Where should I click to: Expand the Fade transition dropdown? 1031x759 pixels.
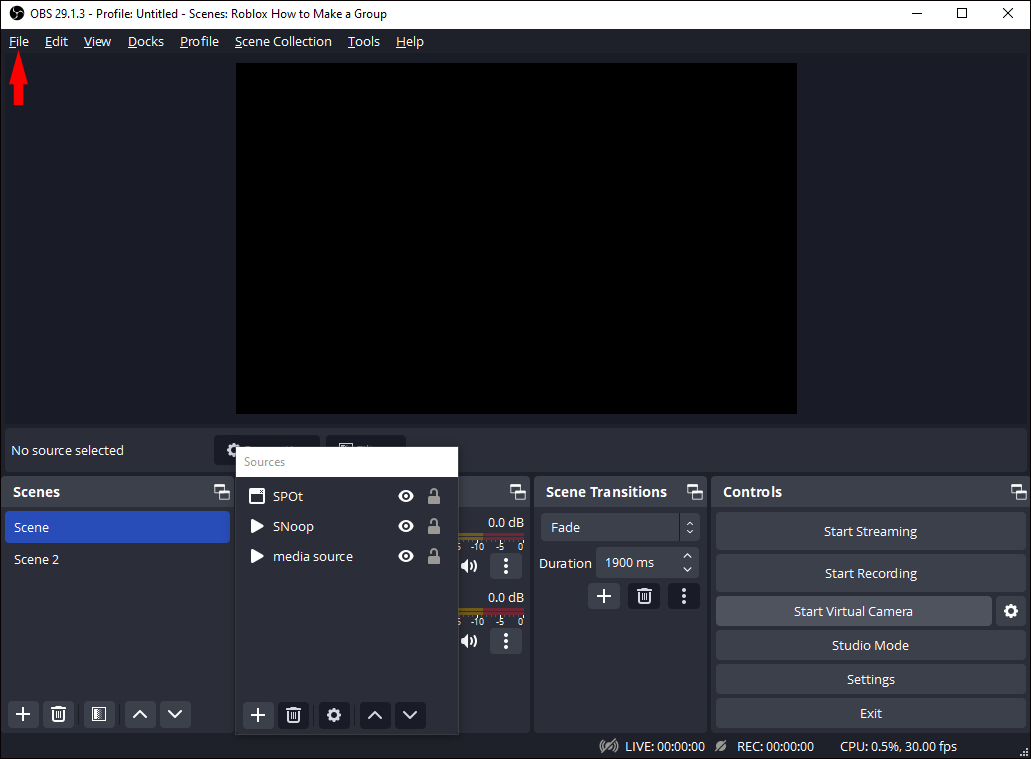(x=688, y=527)
